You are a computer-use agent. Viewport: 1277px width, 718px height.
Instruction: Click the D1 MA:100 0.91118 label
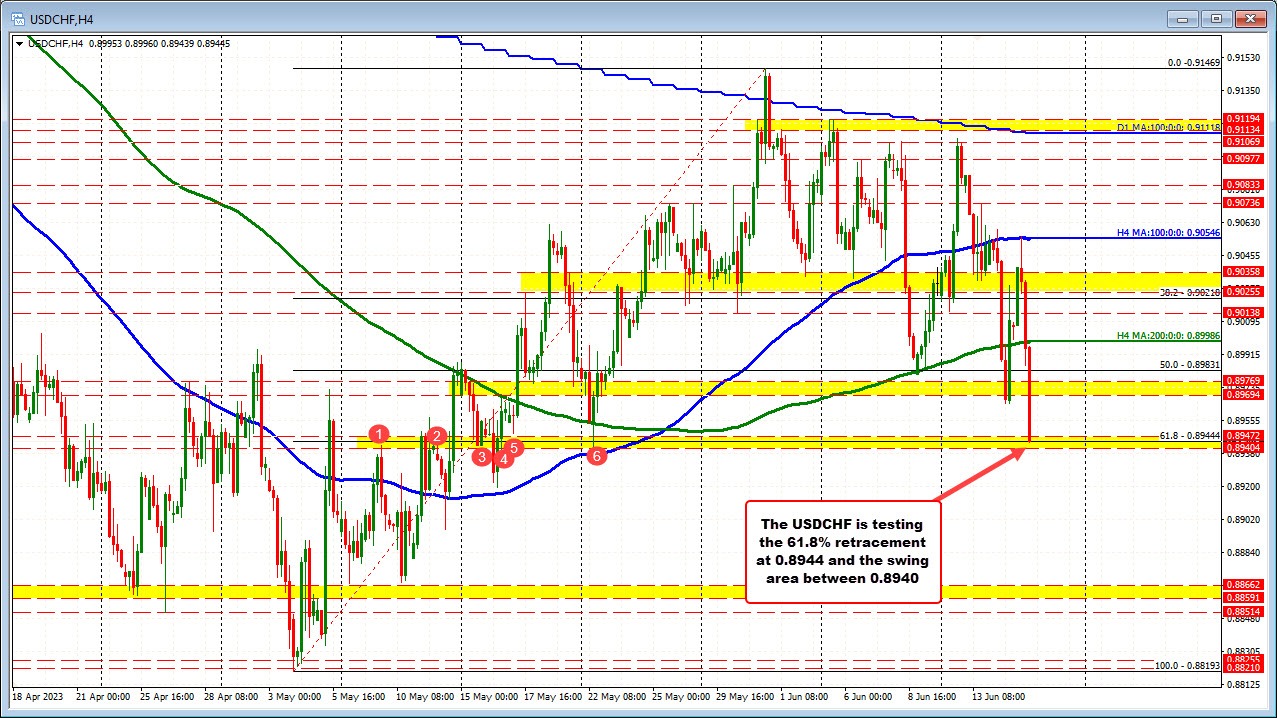tap(1168, 128)
